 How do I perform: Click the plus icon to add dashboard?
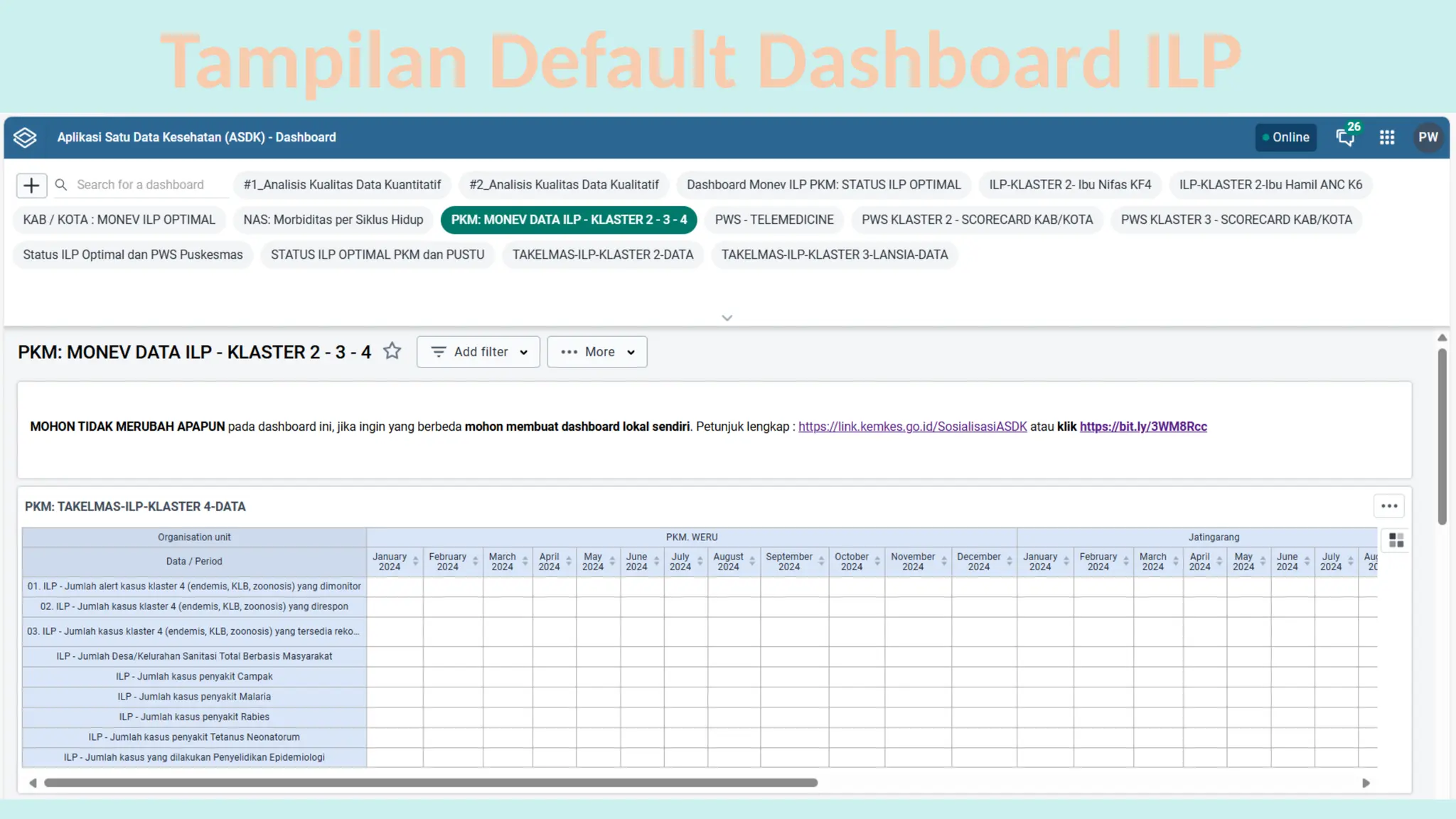31,186
